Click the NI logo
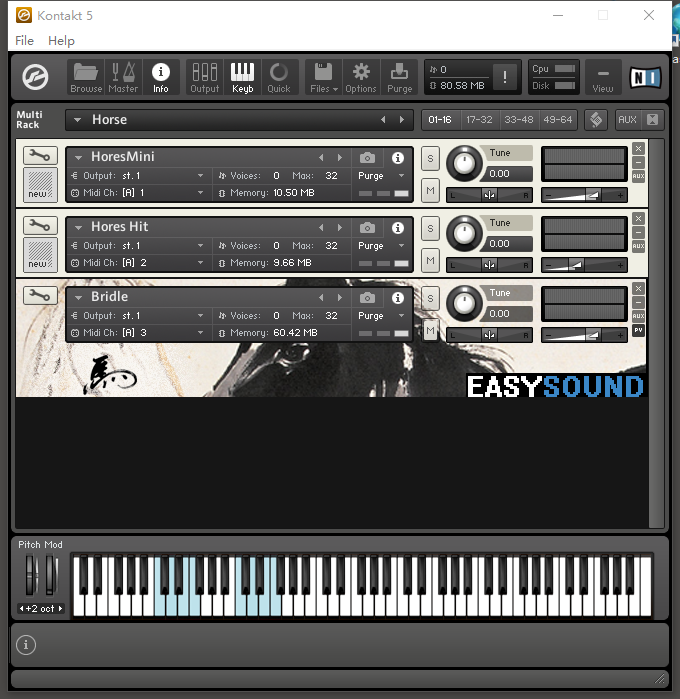Image resolution: width=680 pixels, height=699 pixels. pyautogui.click(x=645, y=78)
